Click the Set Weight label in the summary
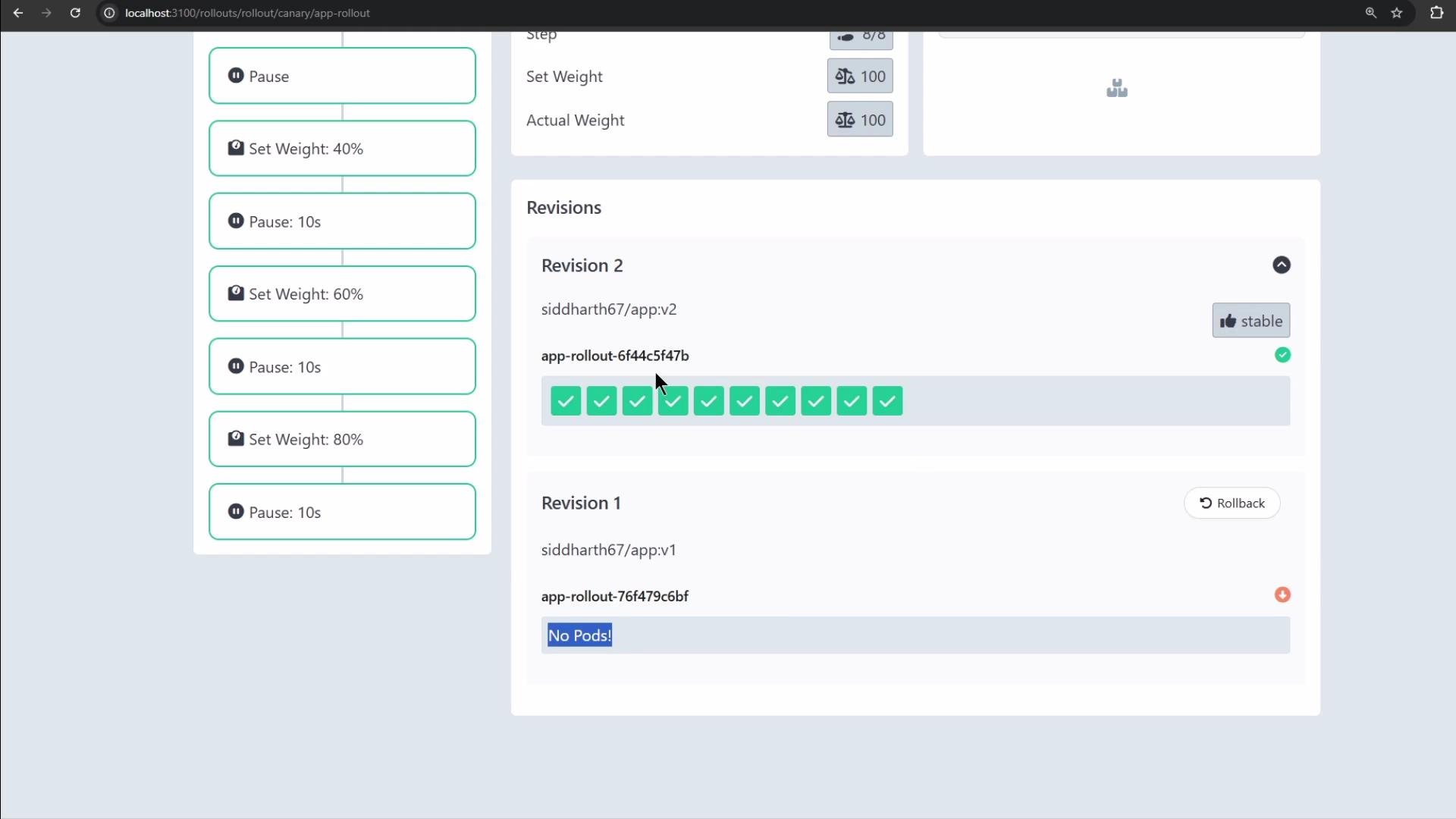This screenshot has height=819, width=1456. (x=564, y=77)
